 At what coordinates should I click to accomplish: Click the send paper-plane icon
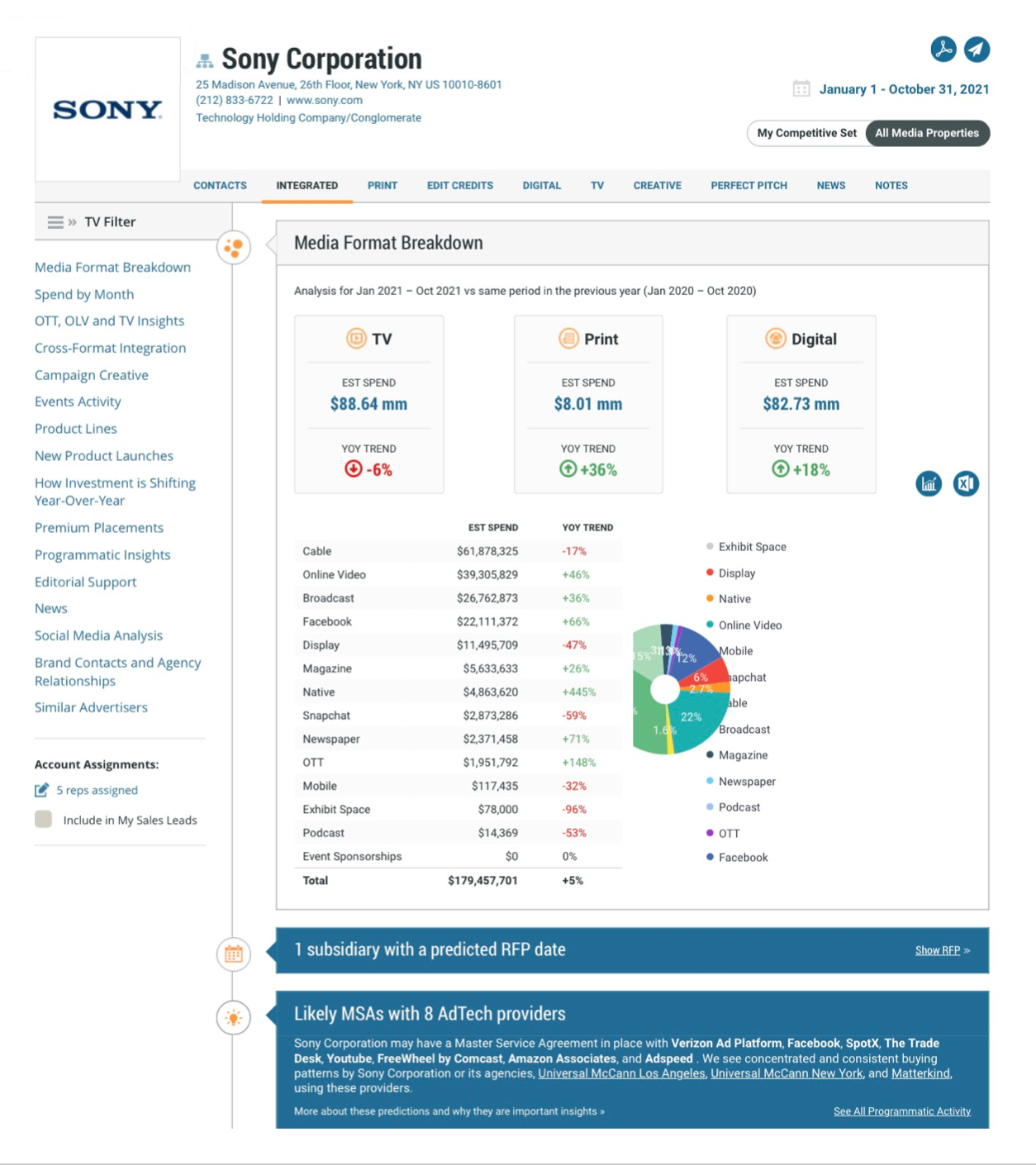pyautogui.click(x=977, y=50)
